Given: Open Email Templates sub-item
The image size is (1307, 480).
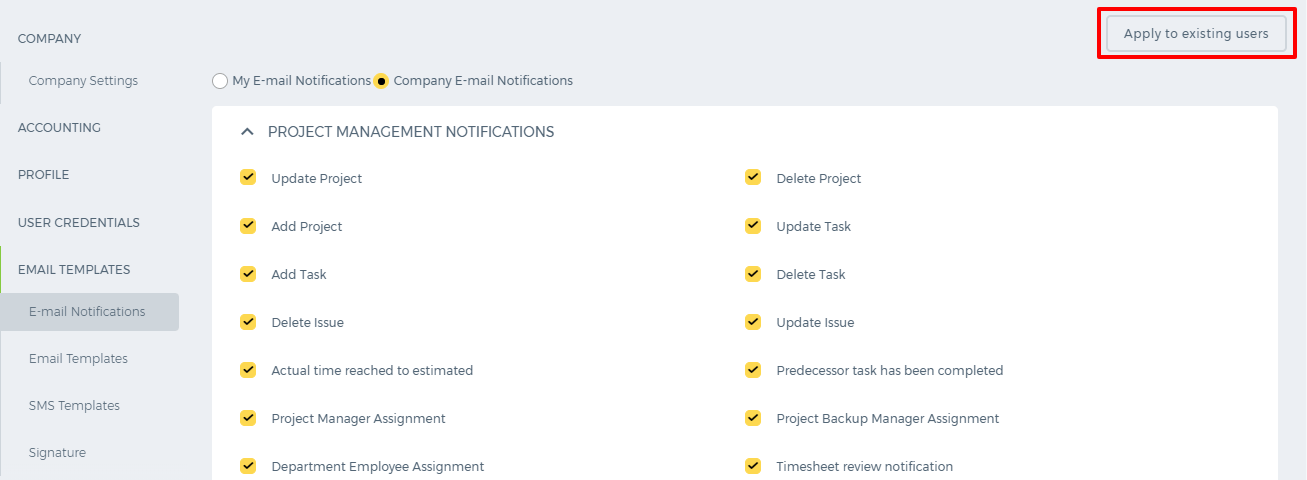Looking at the screenshot, I should [78, 358].
